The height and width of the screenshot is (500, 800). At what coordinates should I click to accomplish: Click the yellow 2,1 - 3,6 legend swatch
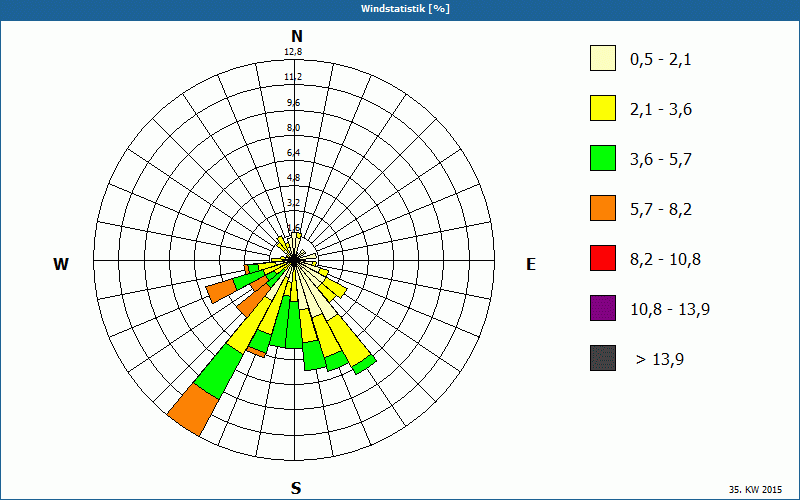pos(603,108)
